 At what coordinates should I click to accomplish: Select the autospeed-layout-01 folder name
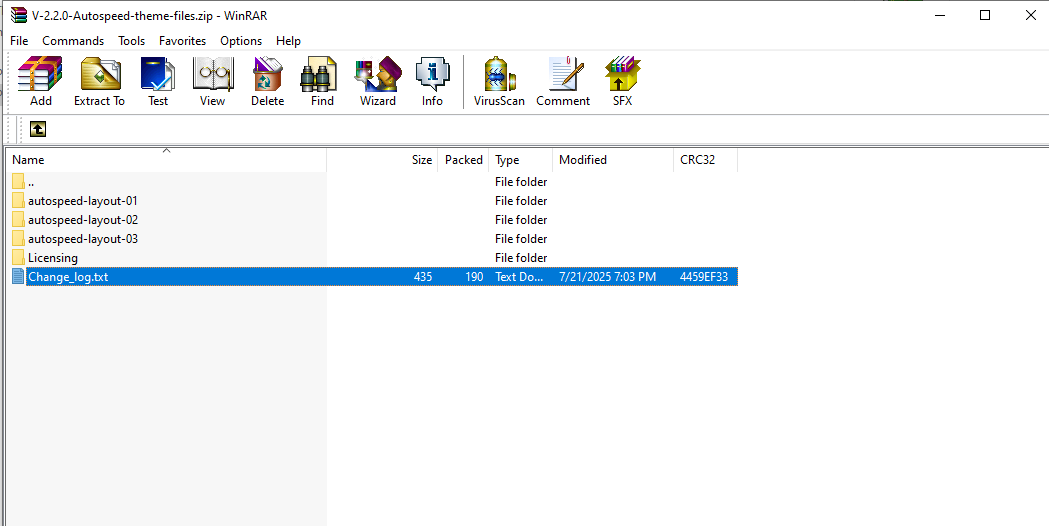coord(83,201)
